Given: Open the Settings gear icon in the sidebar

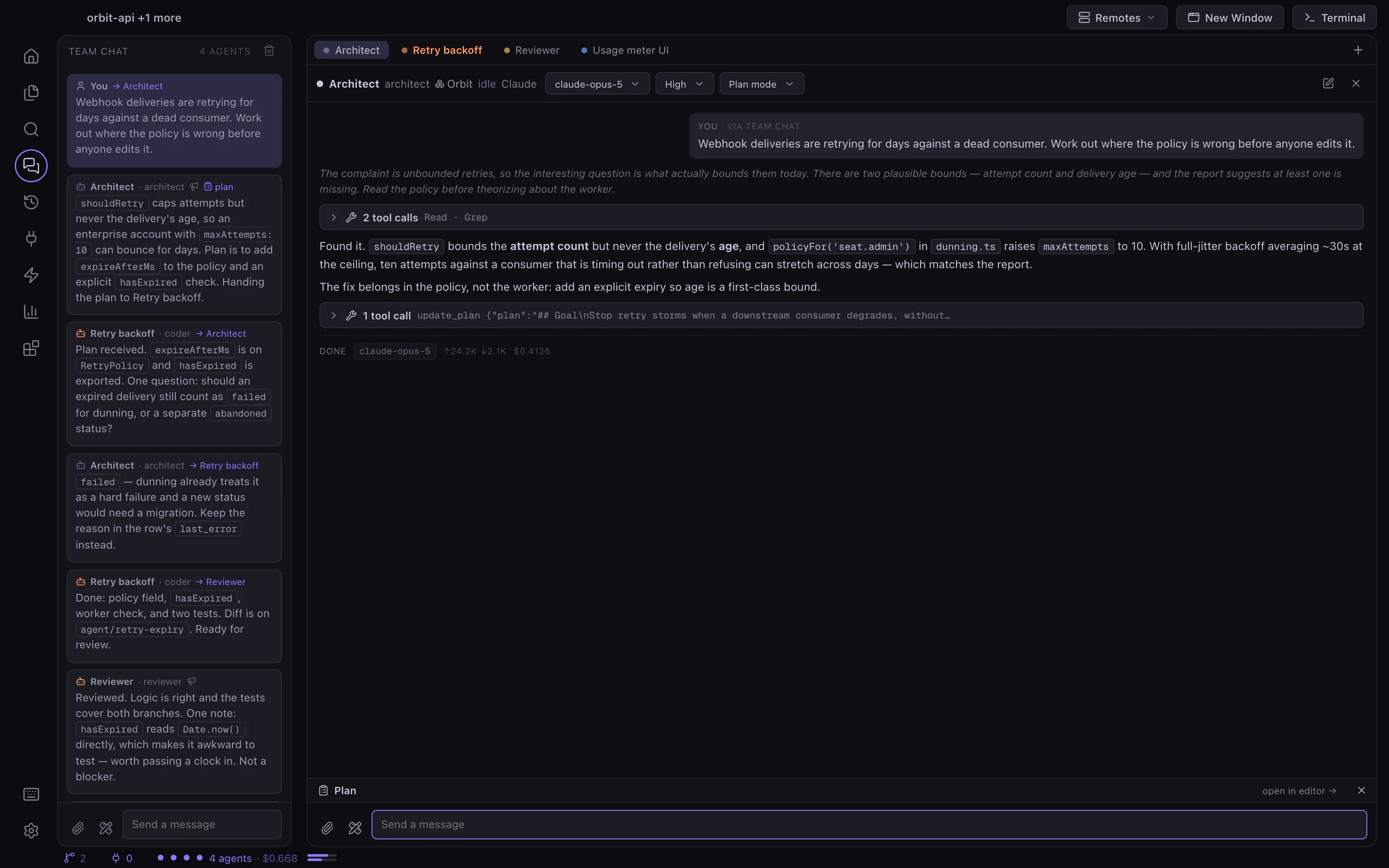Looking at the screenshot, I should pyautogui.click(x=31, y=831).
